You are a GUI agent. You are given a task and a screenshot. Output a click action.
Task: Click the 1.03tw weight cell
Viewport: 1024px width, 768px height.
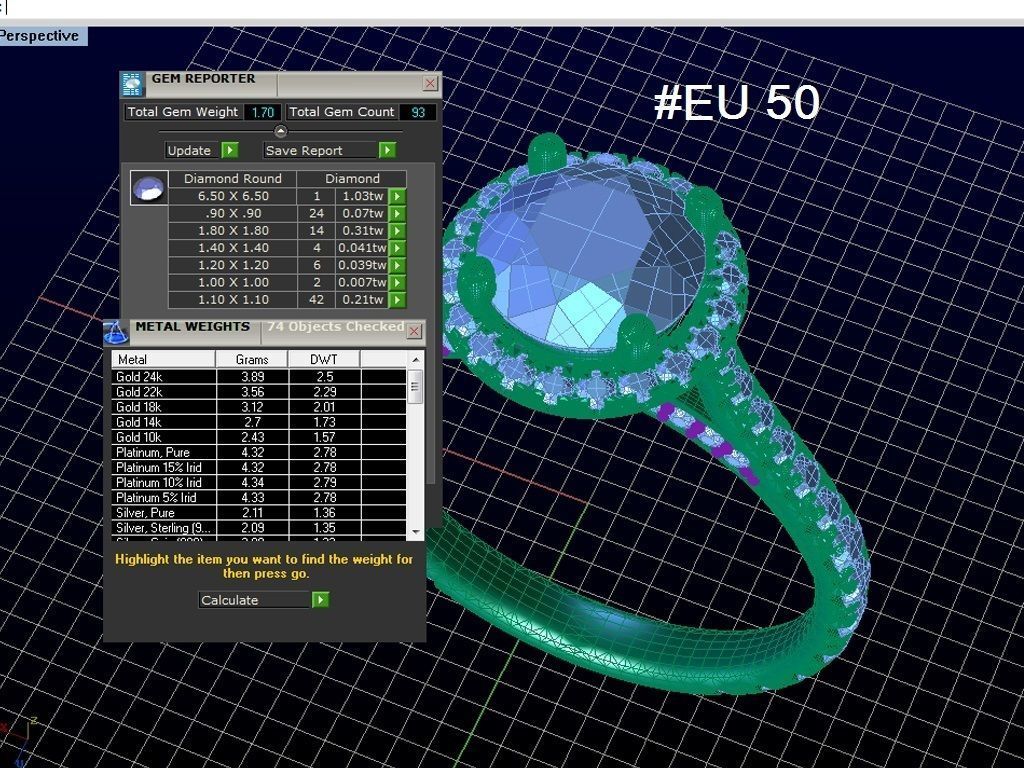pyautogui.click(x=362, y=196)
